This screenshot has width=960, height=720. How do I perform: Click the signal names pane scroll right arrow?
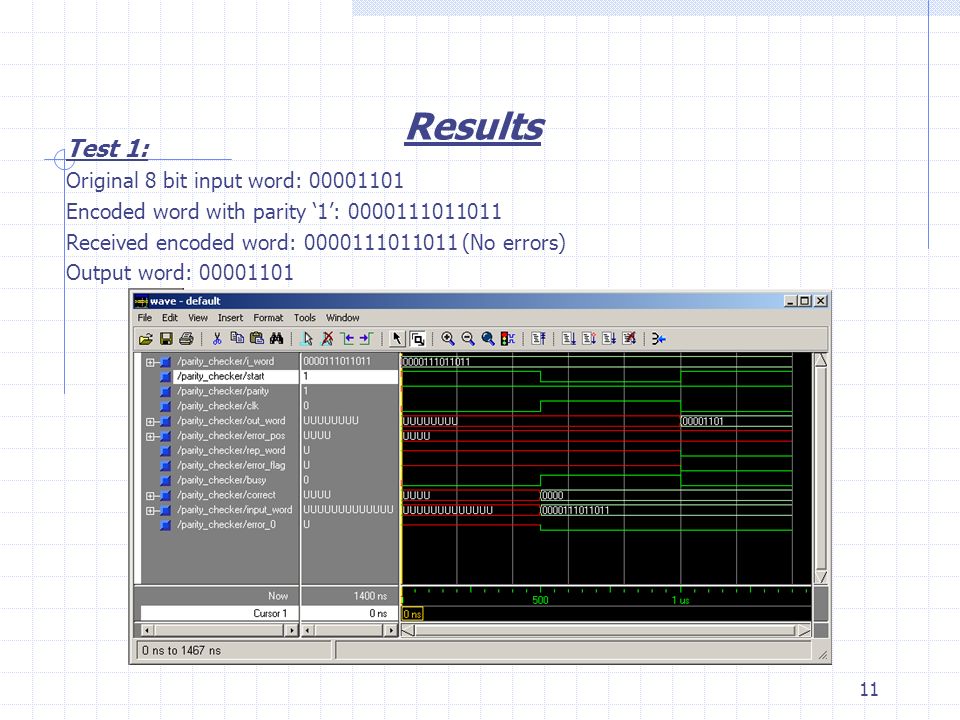coord(292,631)
